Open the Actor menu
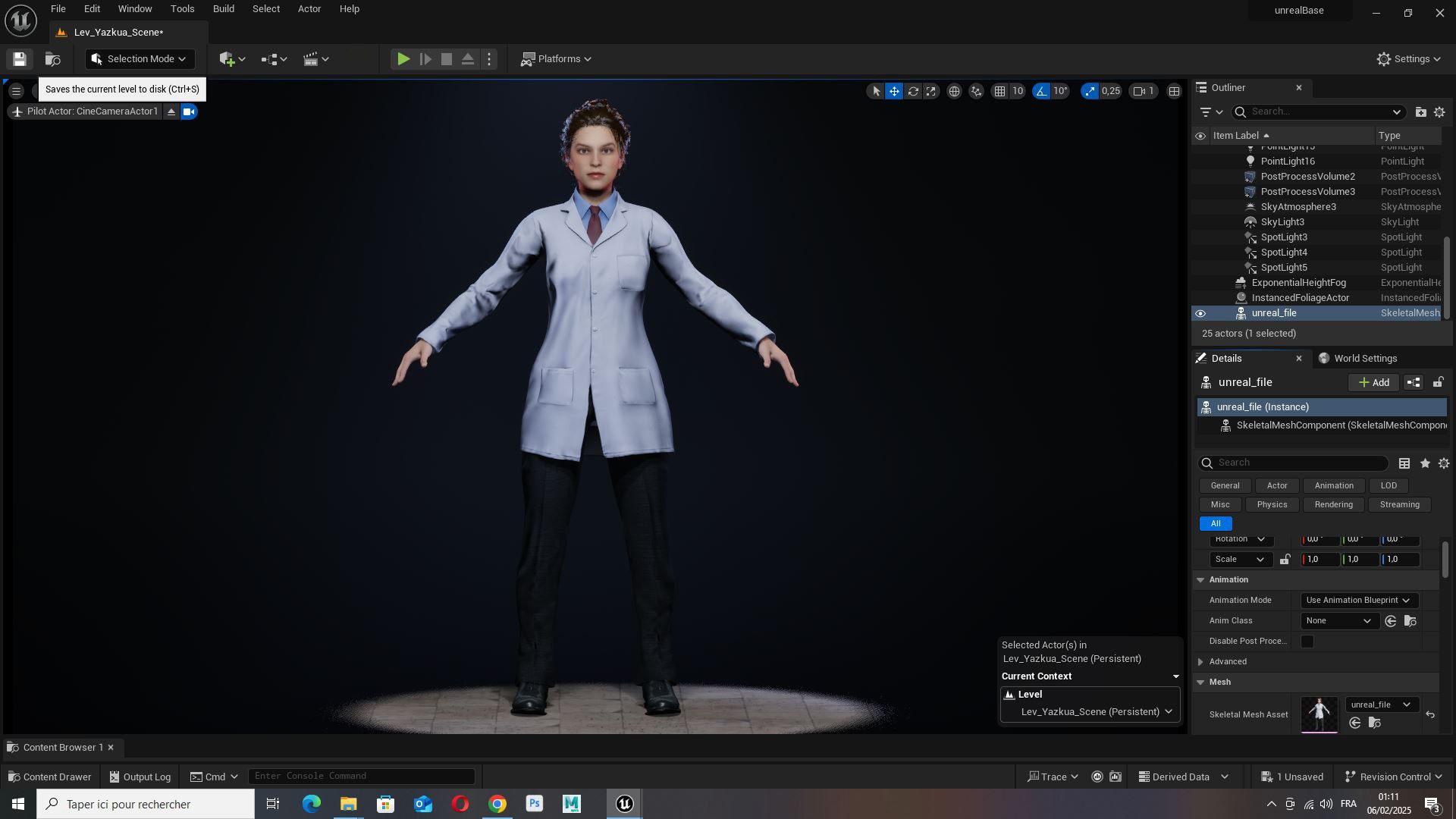Screen dimensions: 1456x819 [x=309, y=9]
